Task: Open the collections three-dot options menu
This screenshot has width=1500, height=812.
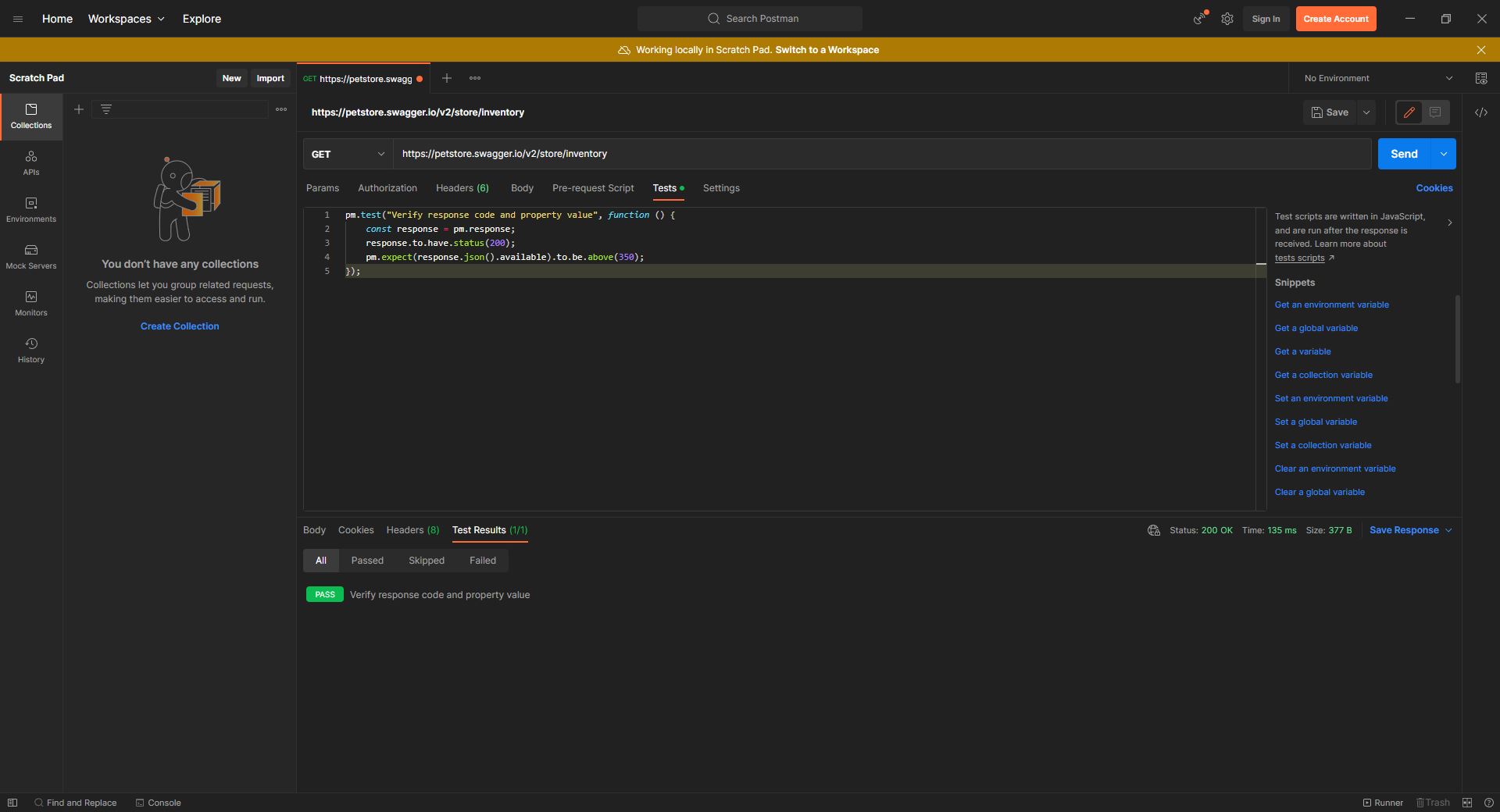Action: pyautogui.click(x=281, y=109)
